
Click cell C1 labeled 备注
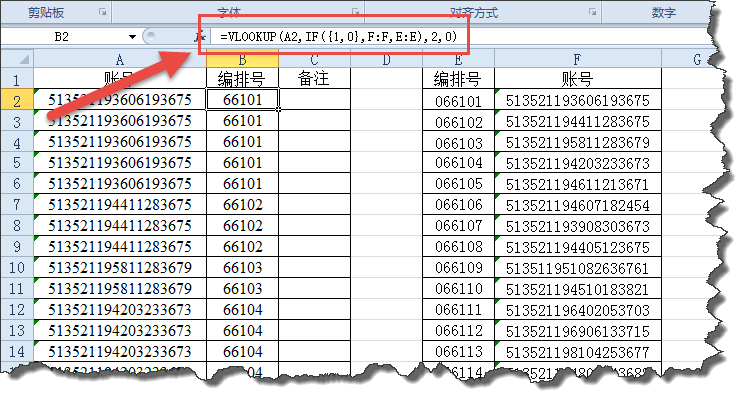tap(314, 79)
